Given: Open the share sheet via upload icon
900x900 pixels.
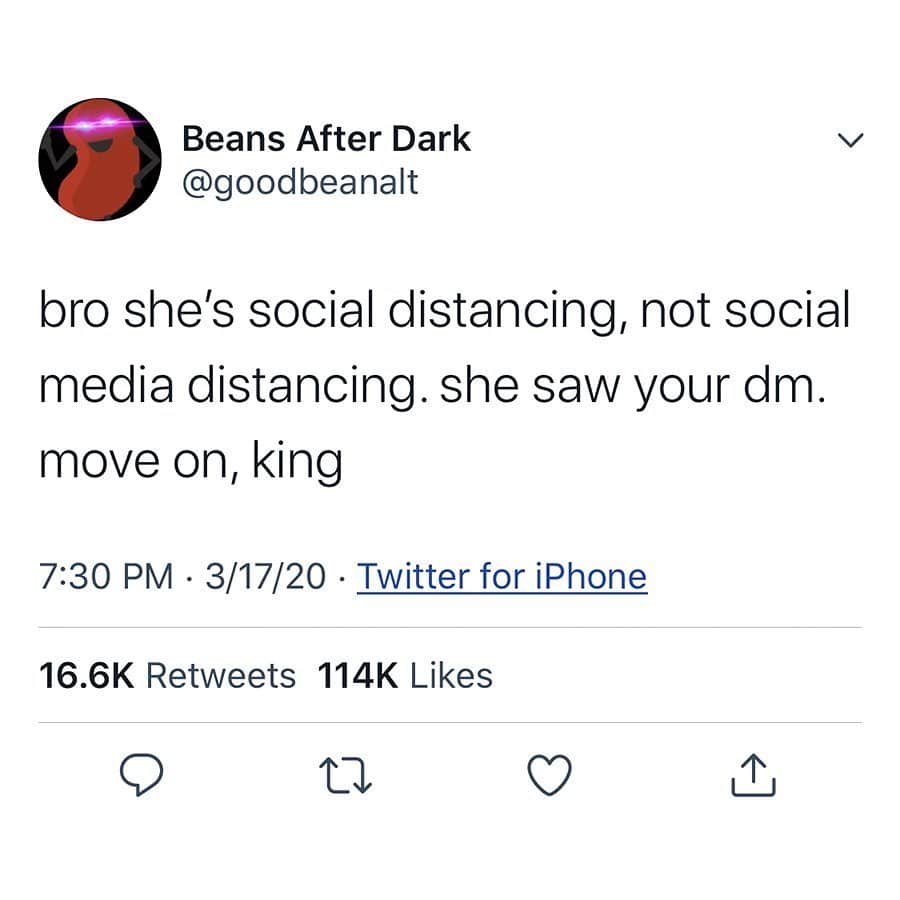Looking at the screenshot, I should point(754,775).
